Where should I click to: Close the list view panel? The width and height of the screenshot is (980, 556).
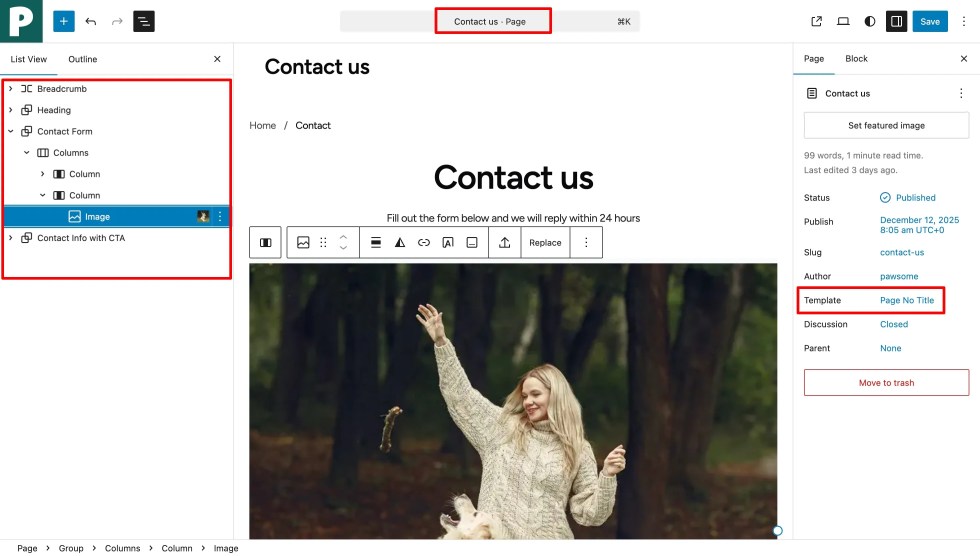(218, 59)
